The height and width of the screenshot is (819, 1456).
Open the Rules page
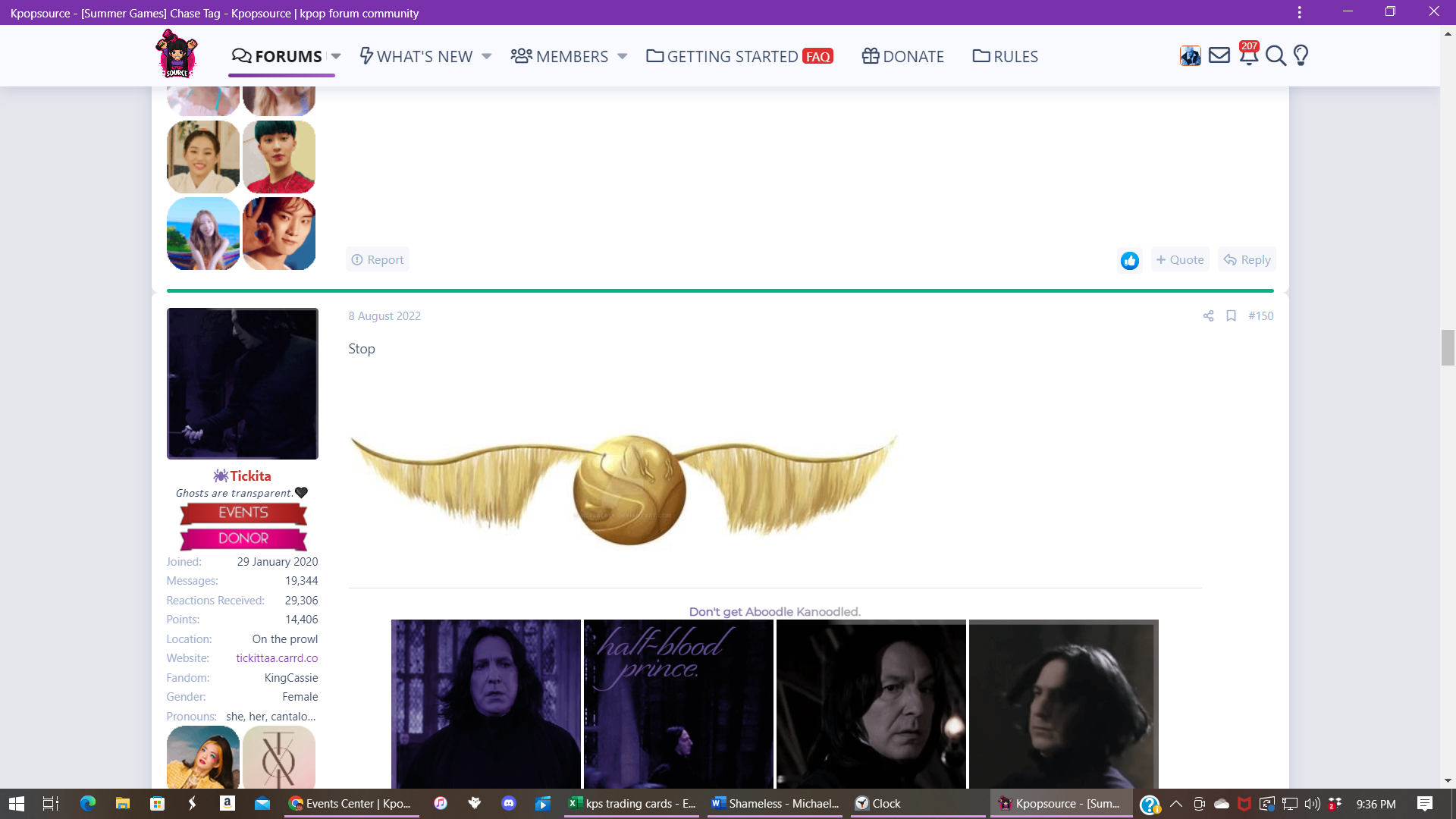pyautogui.click(x=1005, y=56)
